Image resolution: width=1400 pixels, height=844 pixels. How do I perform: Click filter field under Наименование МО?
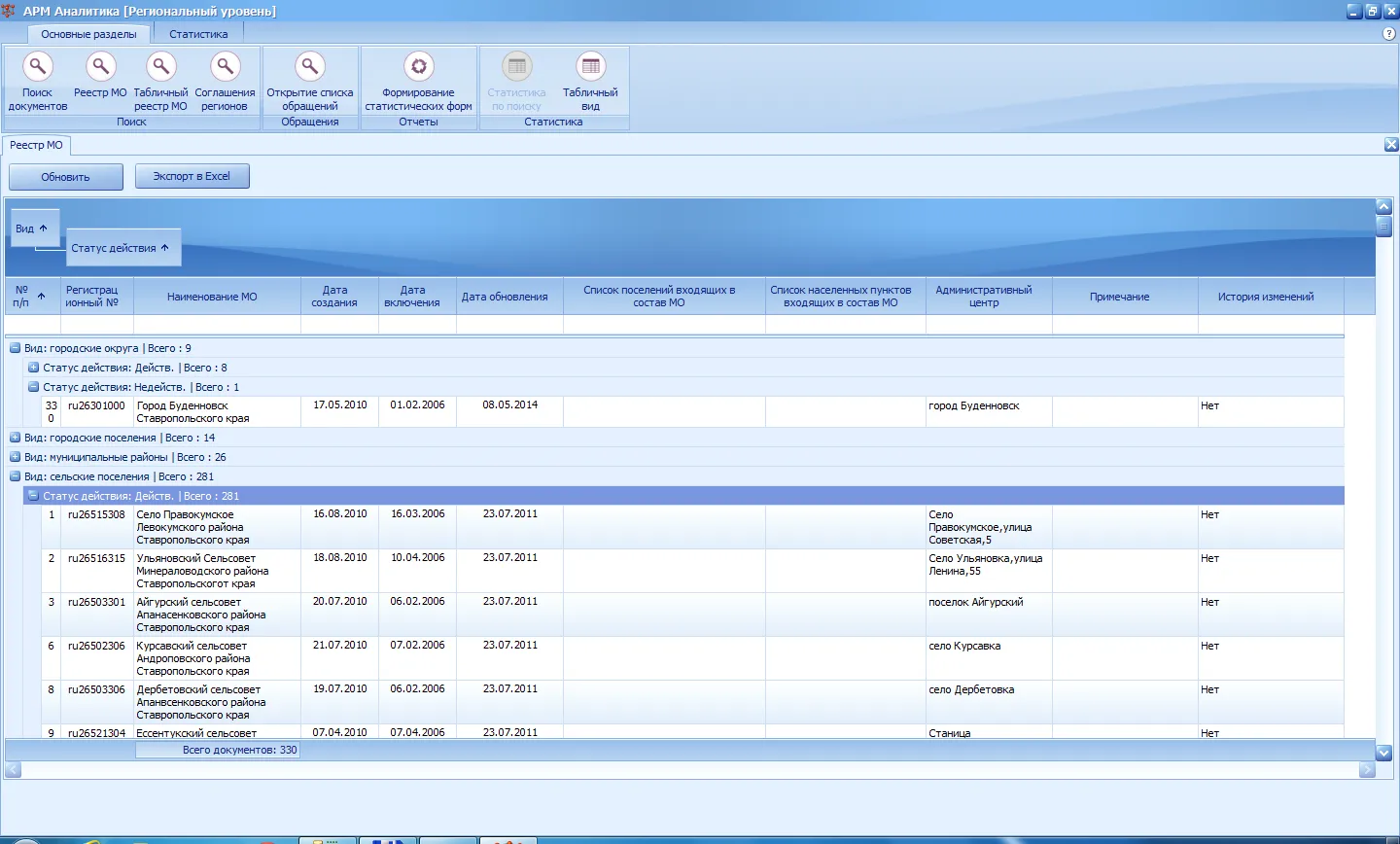click(x=217, y=325)
